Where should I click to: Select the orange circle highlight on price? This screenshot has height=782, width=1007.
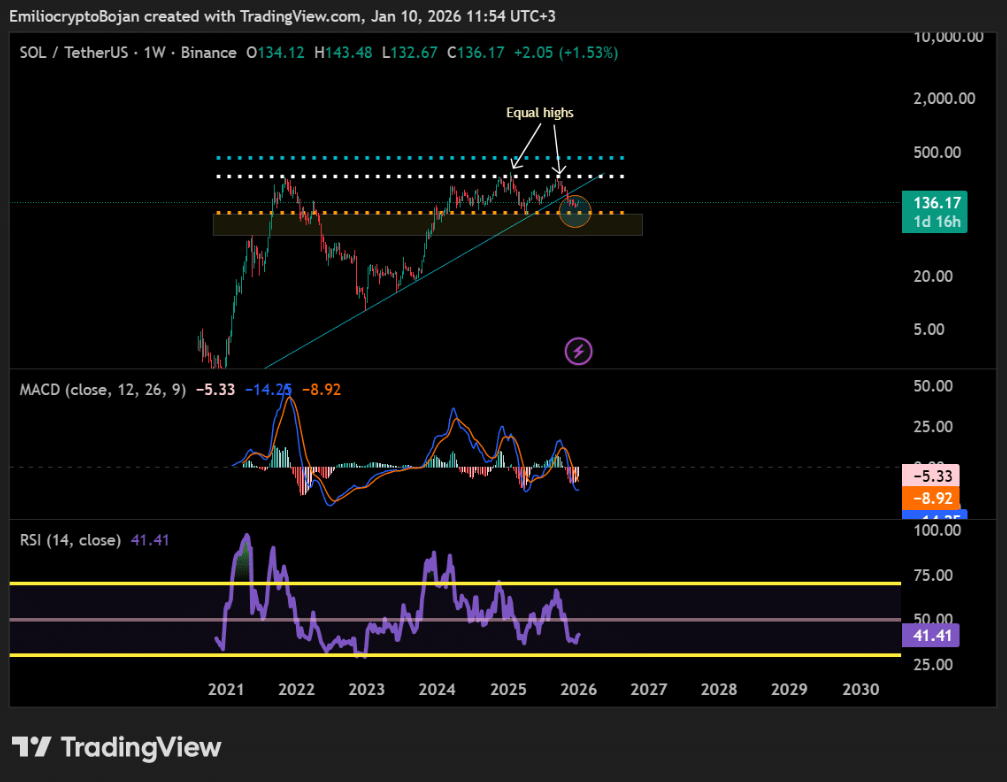(576, 211)
